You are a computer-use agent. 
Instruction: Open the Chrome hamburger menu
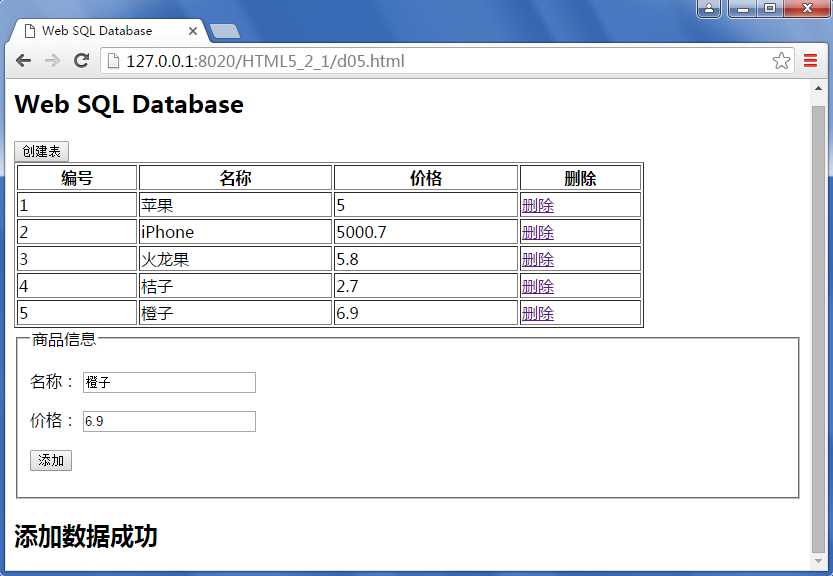click(810, 61)
